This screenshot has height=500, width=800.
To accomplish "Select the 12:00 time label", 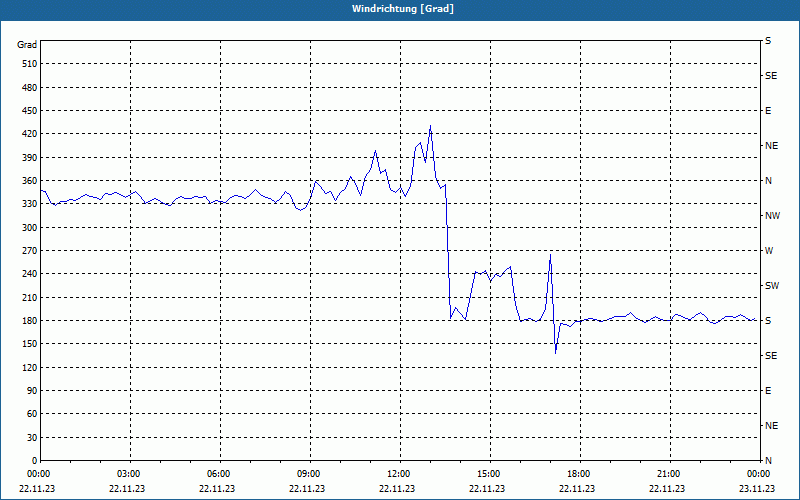I will click(x=398, y=474).
